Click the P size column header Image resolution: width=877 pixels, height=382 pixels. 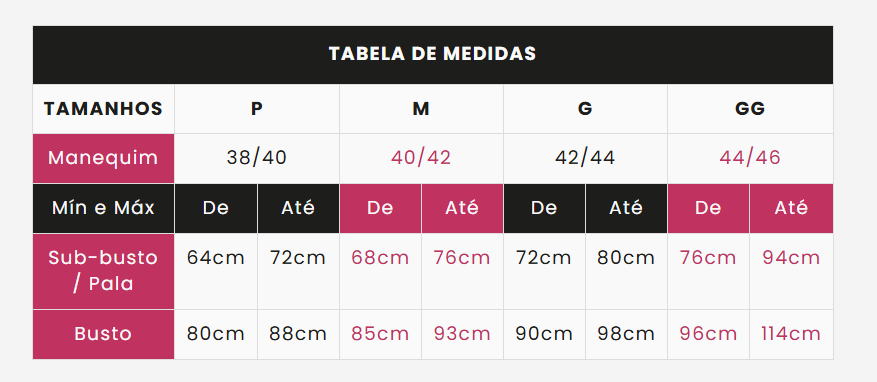coord(257,109)
